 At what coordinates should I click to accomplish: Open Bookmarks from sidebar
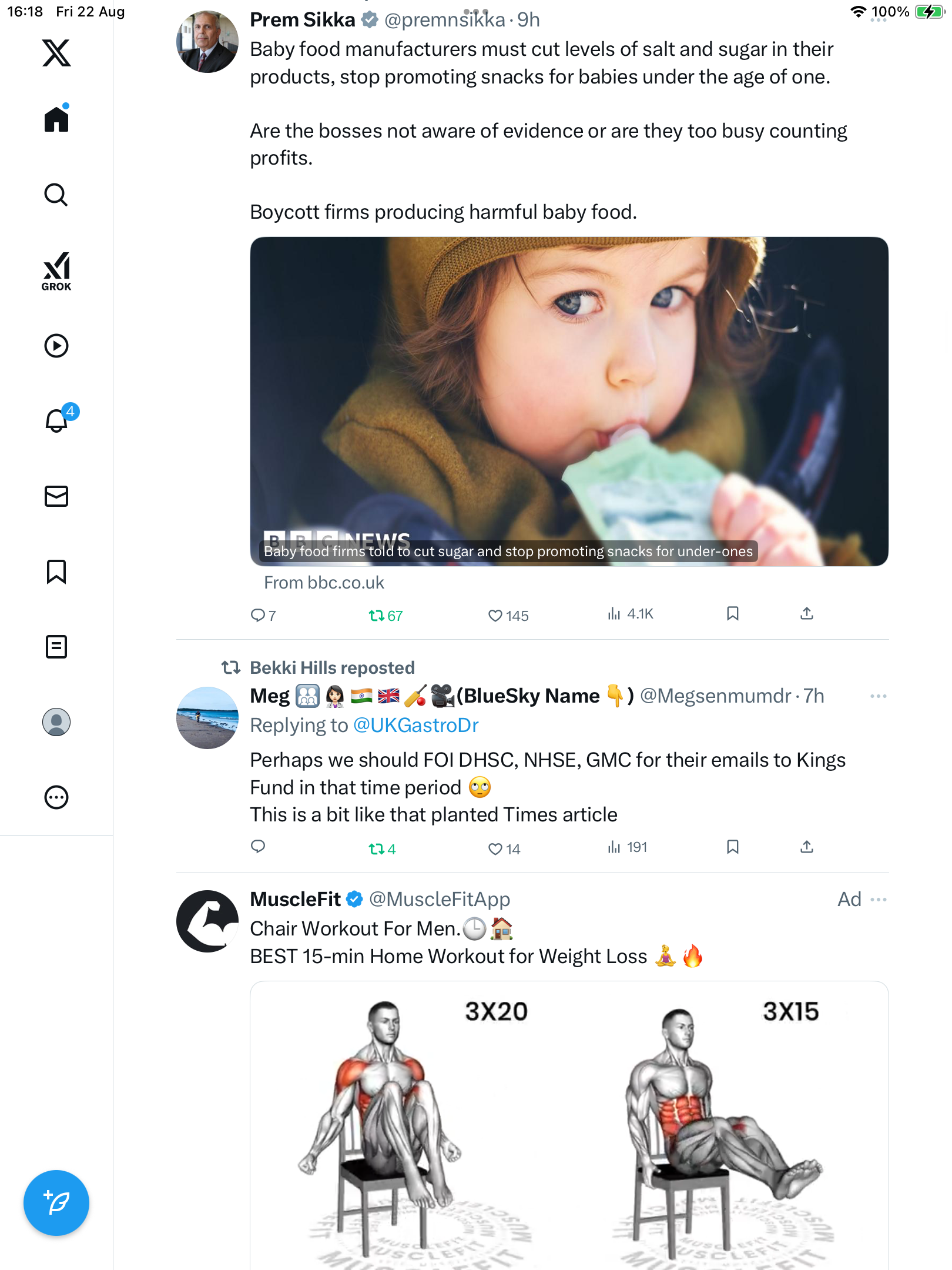tap(56, 571)
